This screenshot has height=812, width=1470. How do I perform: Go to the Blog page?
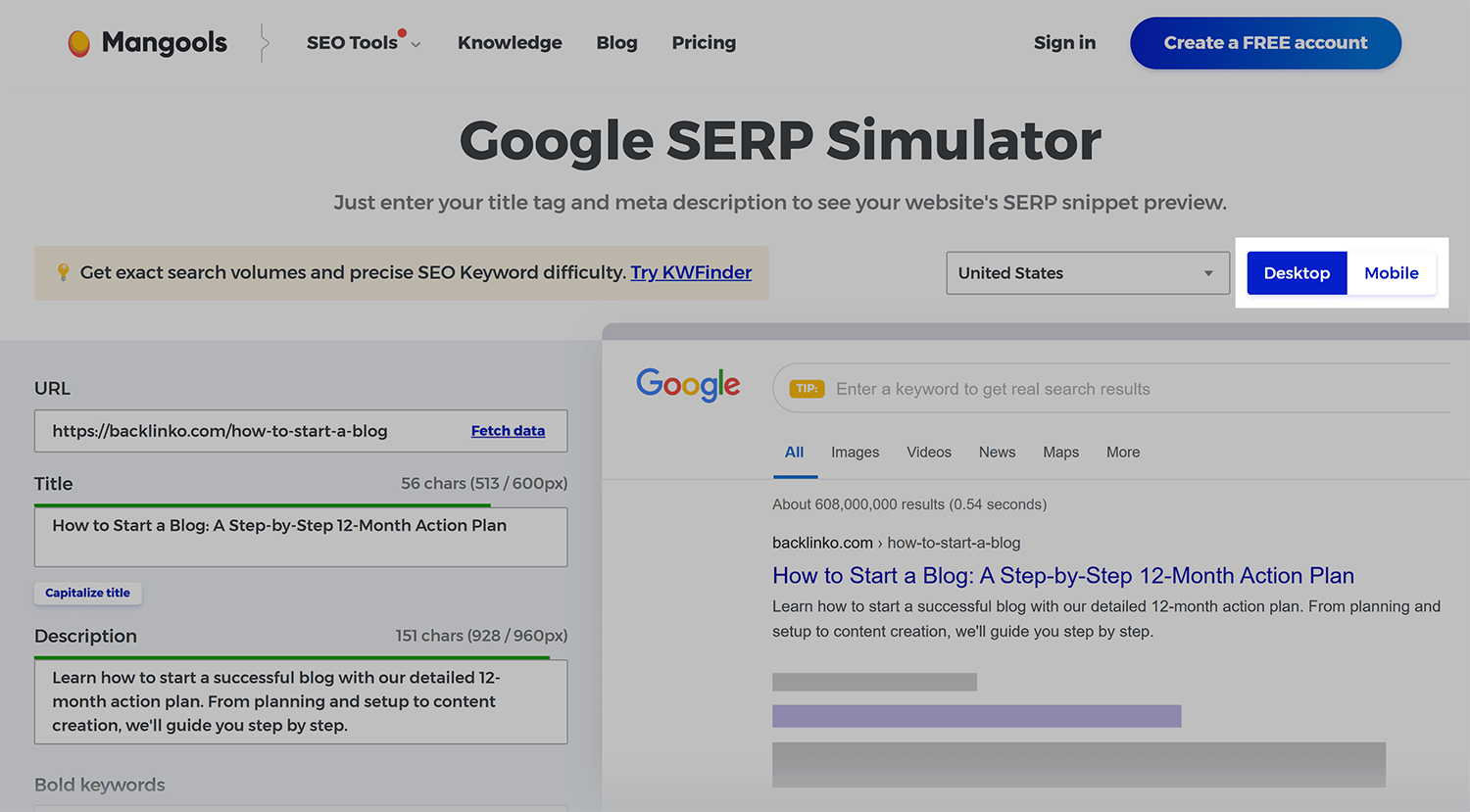pyautogui.click(x=616, y=43)
